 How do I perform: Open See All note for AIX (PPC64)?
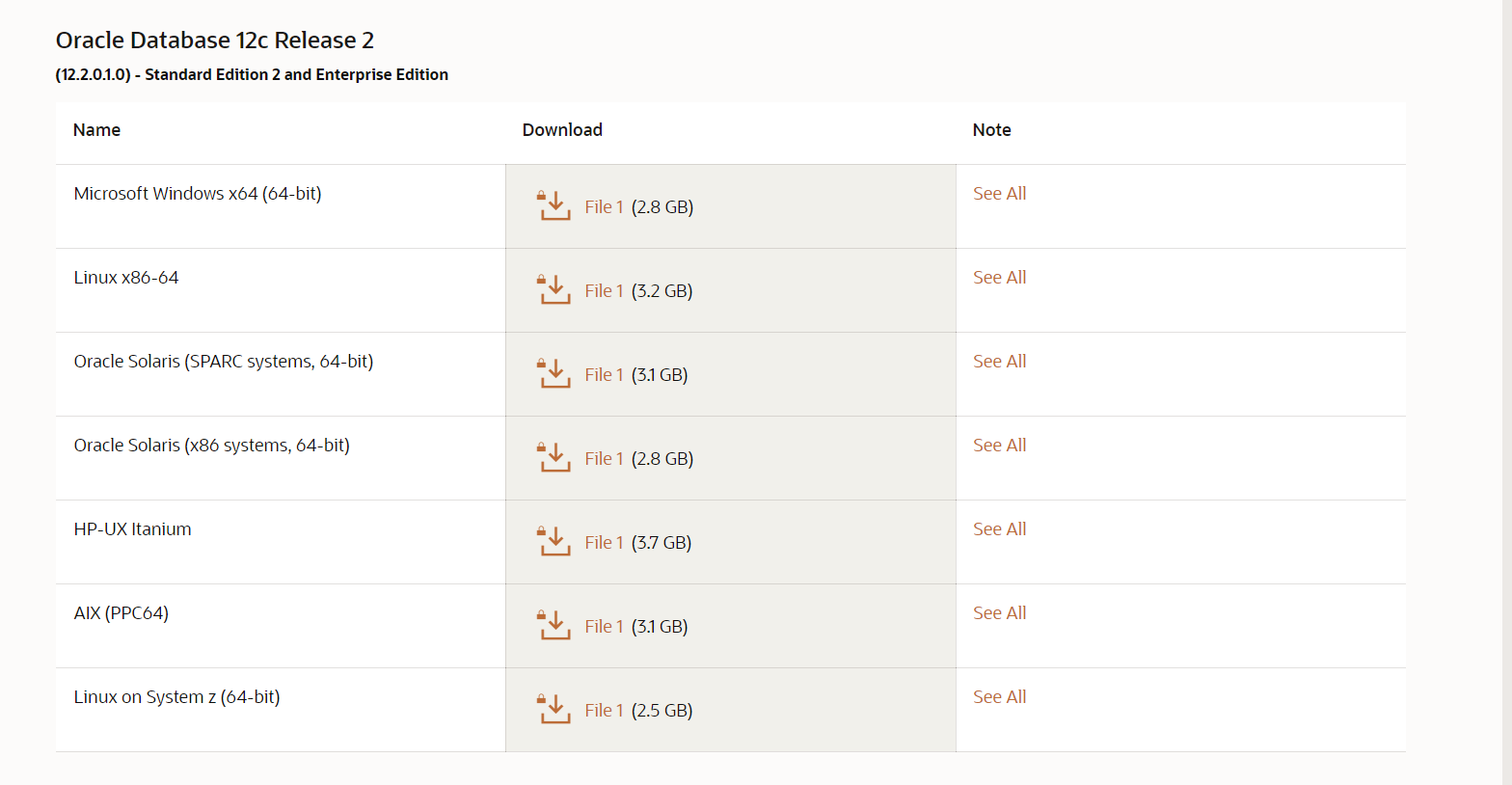[999, 613]
